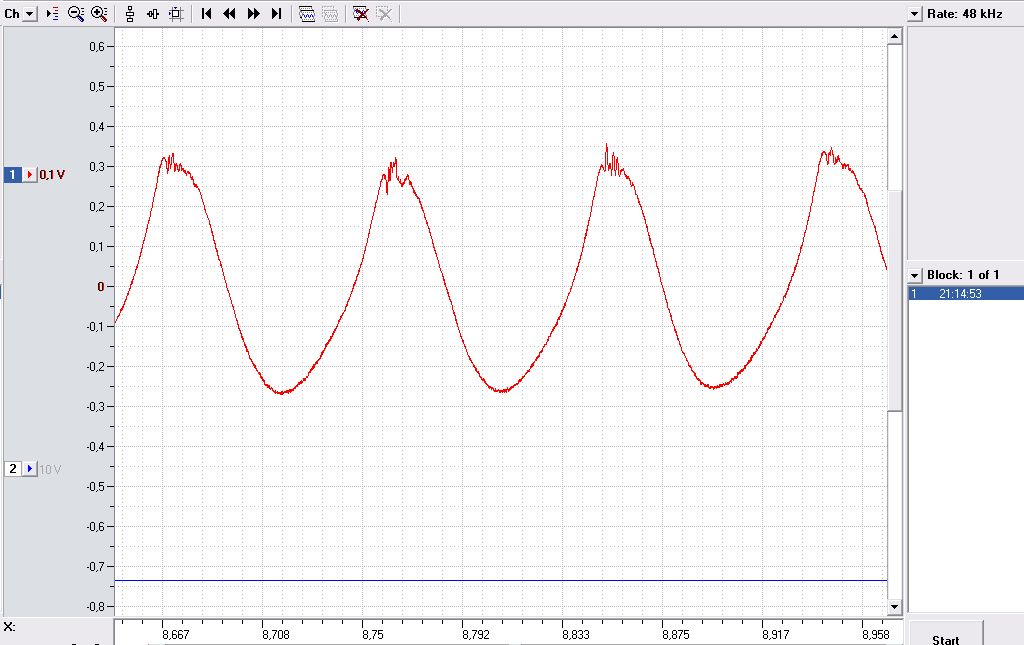Open the Block 1 of 1 dropdown
1024x645 pixels.
915,275
